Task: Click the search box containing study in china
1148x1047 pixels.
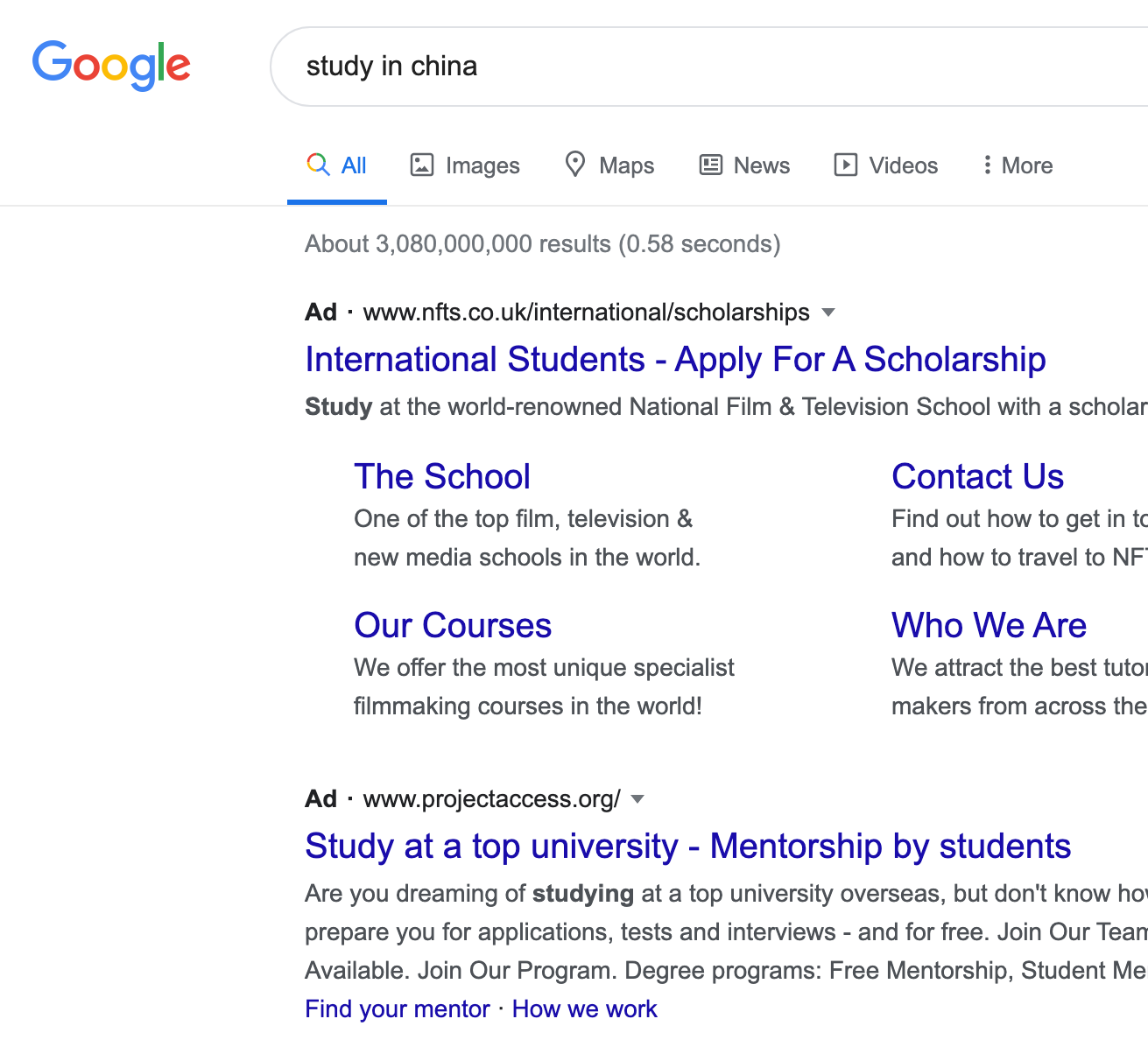Action: pos(701,67)
